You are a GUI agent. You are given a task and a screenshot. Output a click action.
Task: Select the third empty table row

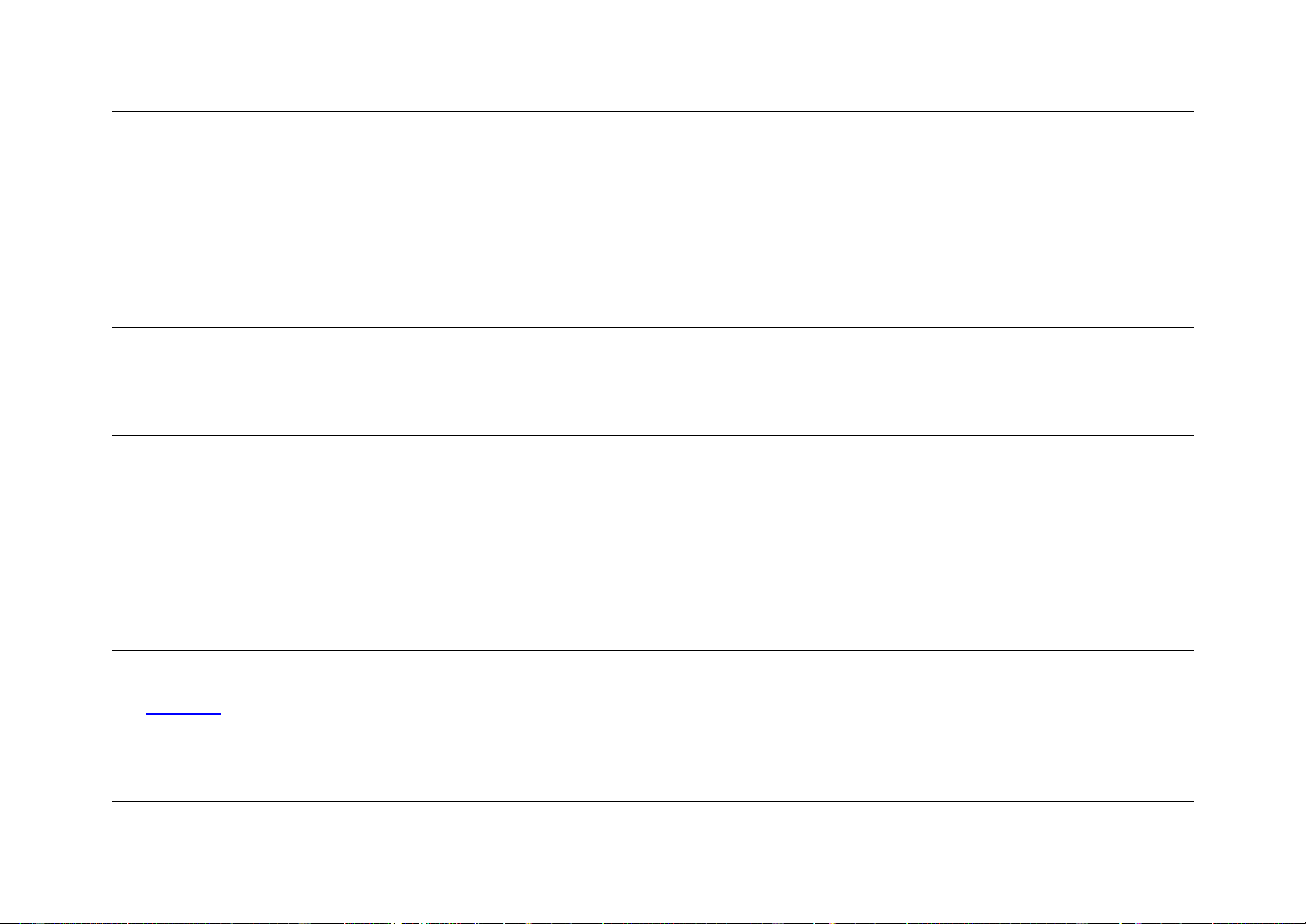click(653, 381)
